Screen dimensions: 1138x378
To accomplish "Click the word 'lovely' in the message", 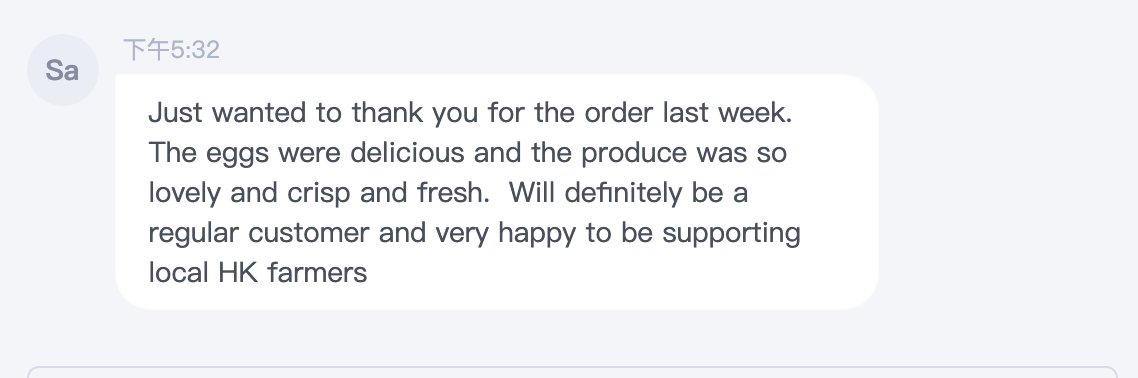I will click(185, 194).
